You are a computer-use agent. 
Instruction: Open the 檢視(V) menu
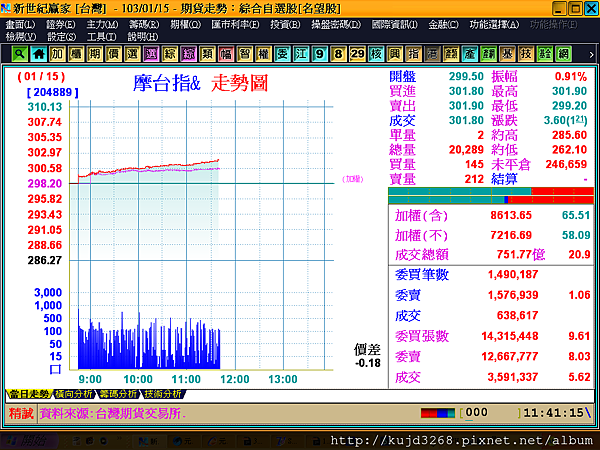pyautogui.click(x=21, y=37)
